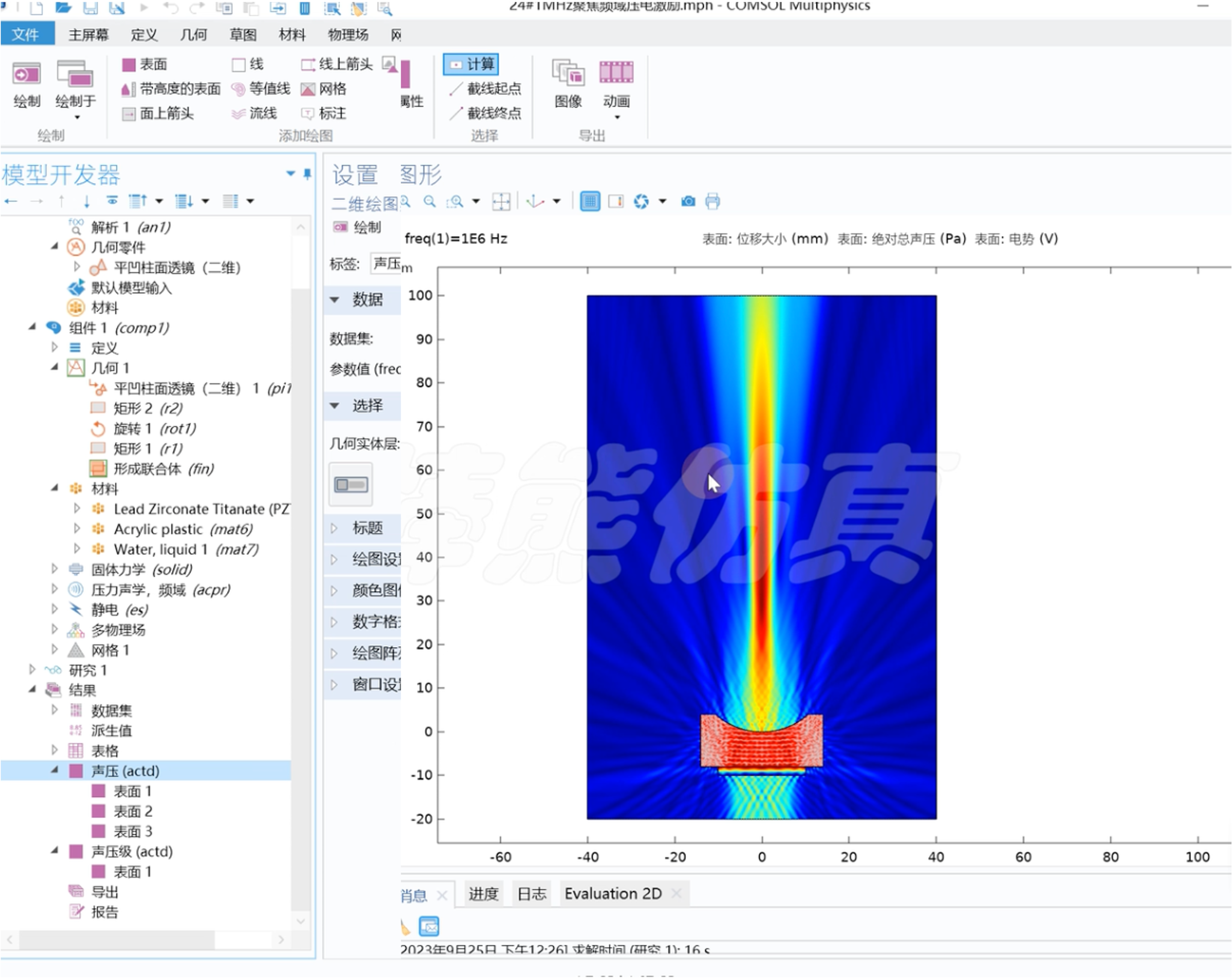The height and width of the screenshot is (979, 1232).
Task: Toggle the 计算 evaluate button
Action: 471,64
